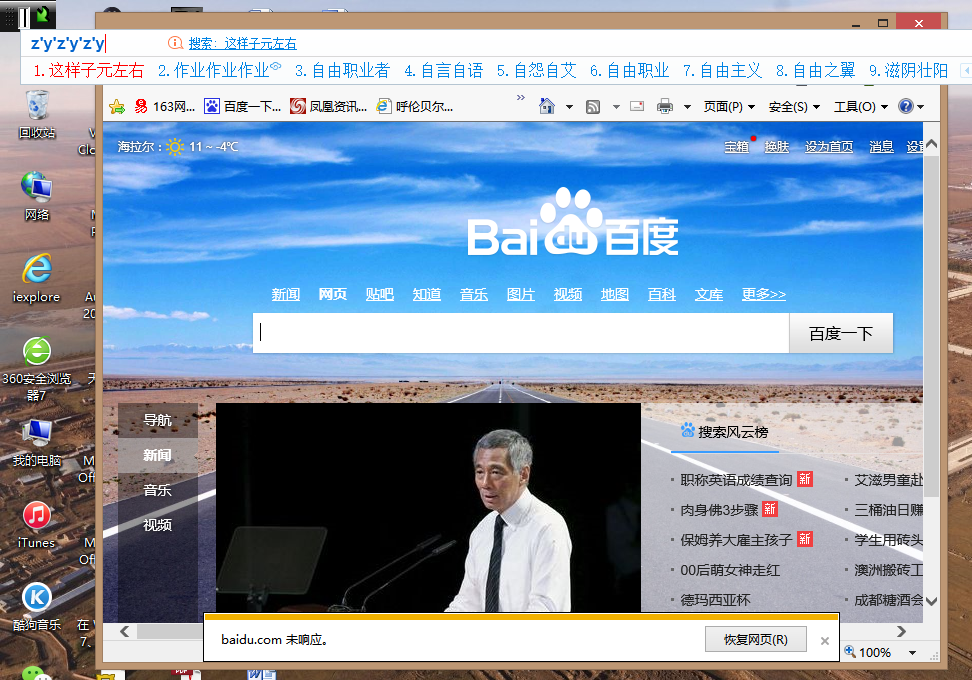Open the help menu dropdown arrow

[921, 107]
